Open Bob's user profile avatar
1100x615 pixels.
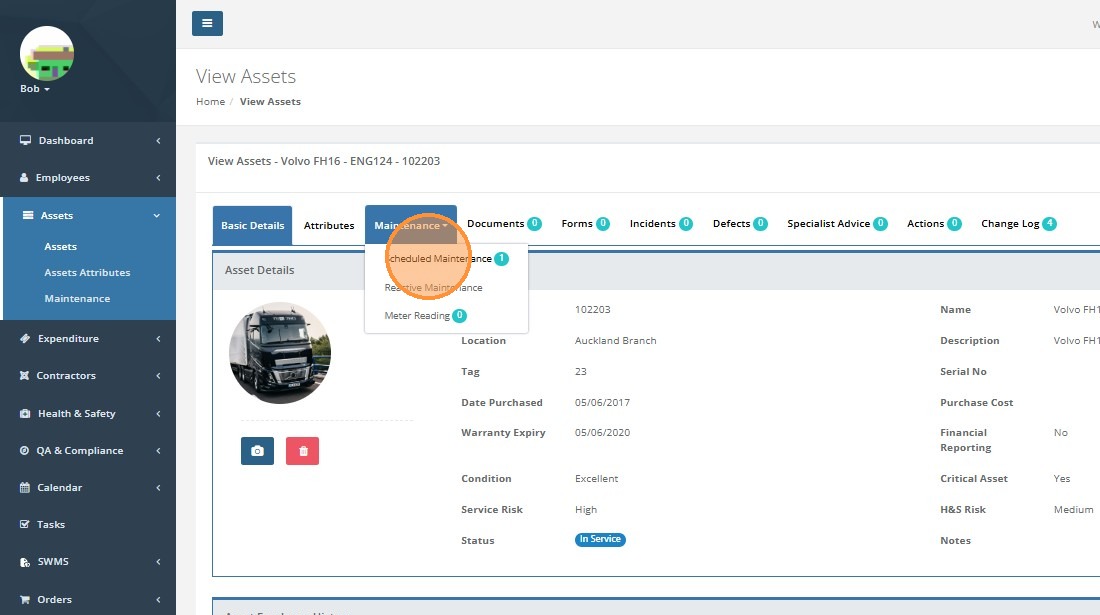click(x=47, y=53)
